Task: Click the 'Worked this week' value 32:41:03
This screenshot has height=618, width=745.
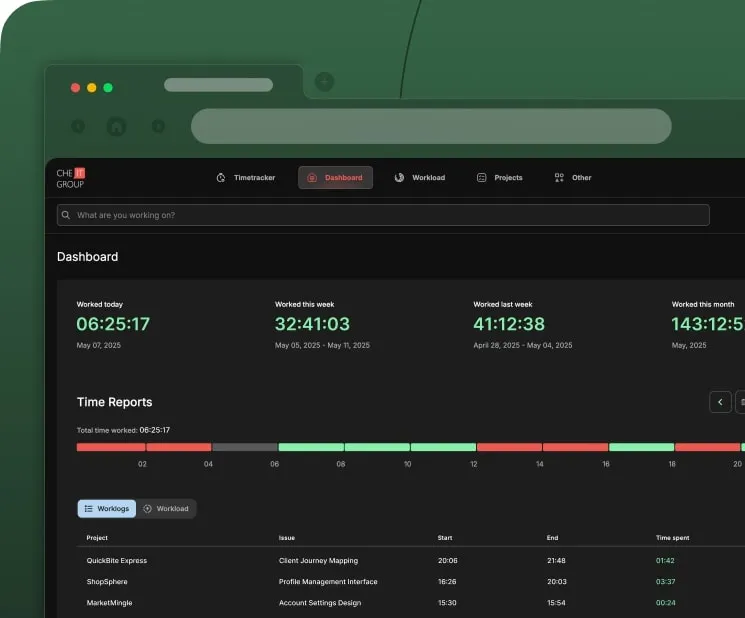Action: tap(312, 324)
